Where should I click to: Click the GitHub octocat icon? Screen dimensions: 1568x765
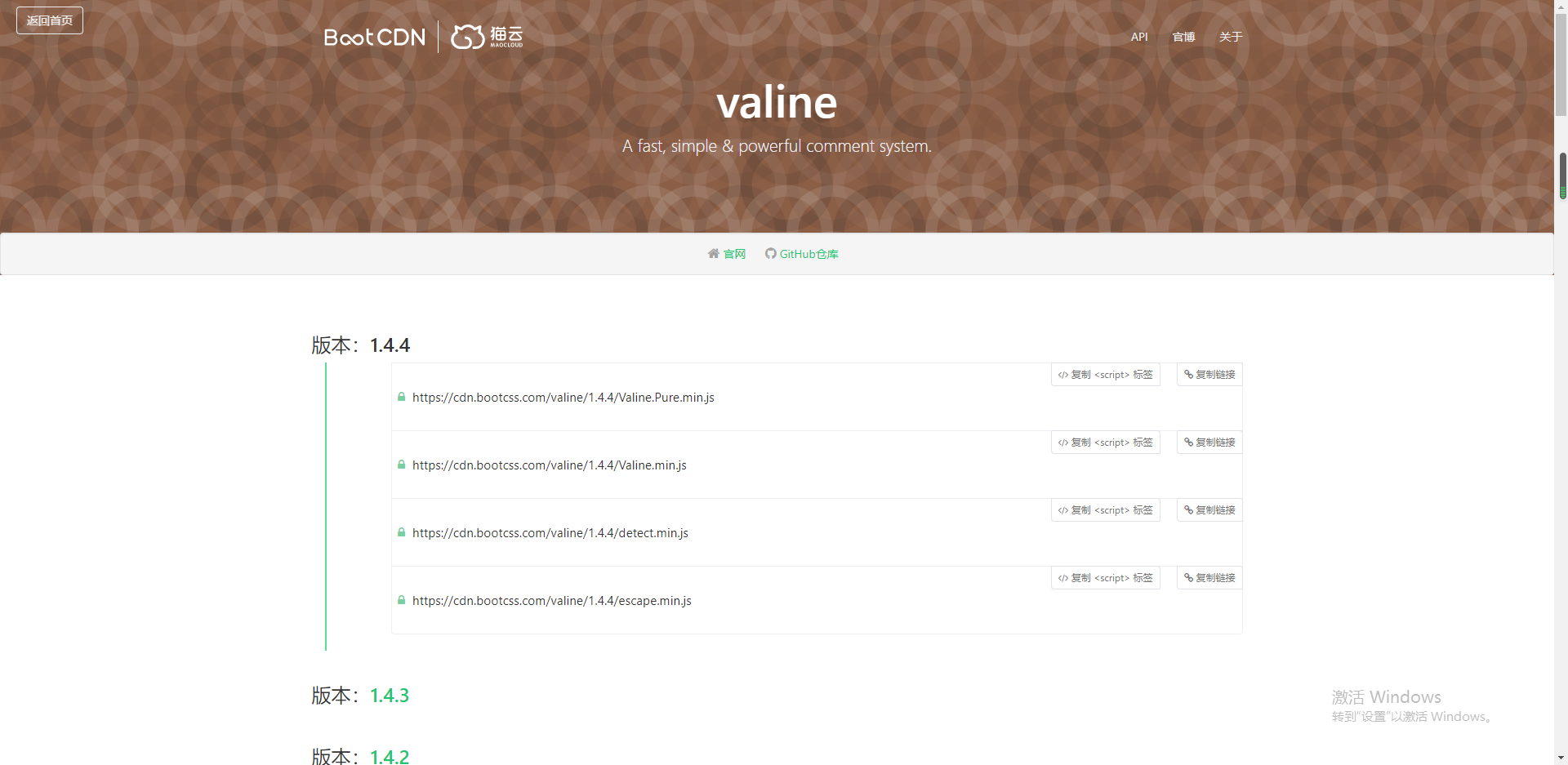coord(770,254)
